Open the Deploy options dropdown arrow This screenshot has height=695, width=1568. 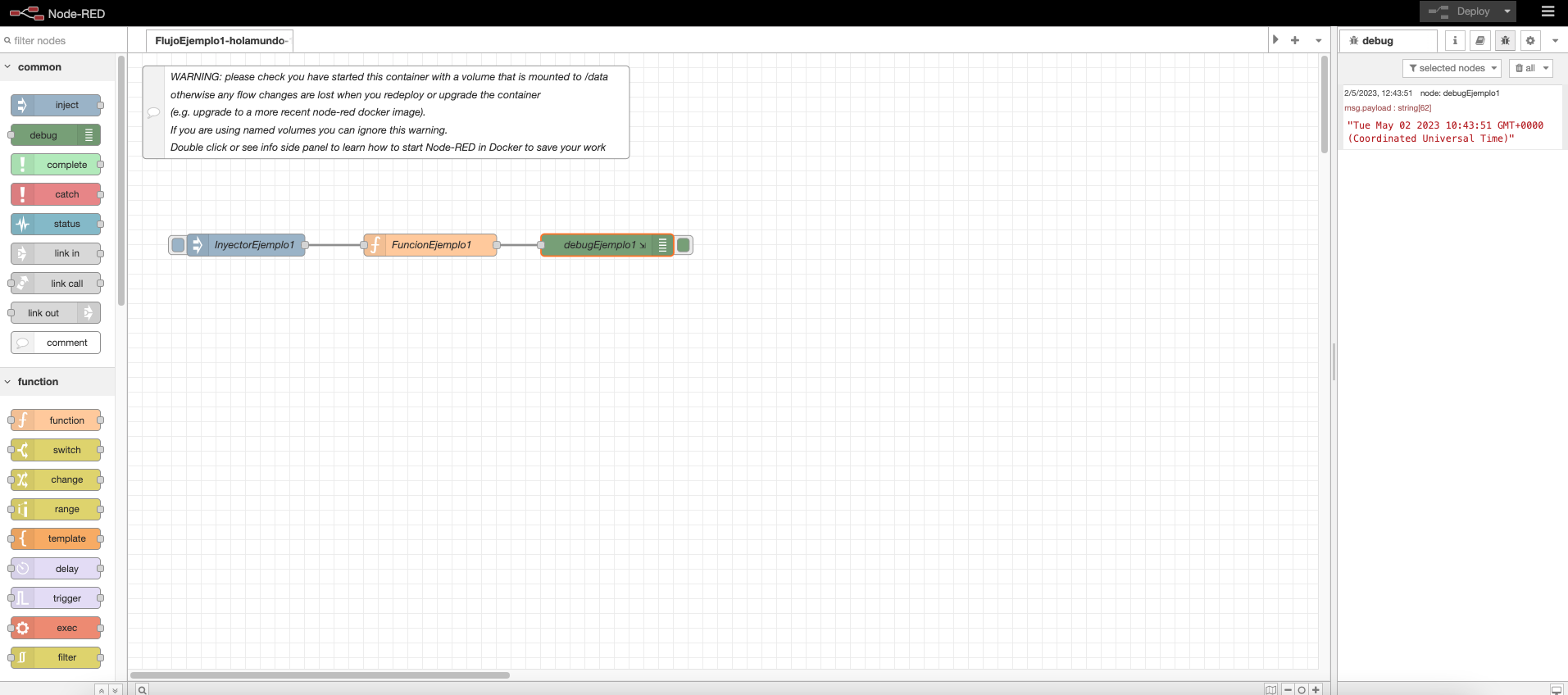(x=1507, y=11)
